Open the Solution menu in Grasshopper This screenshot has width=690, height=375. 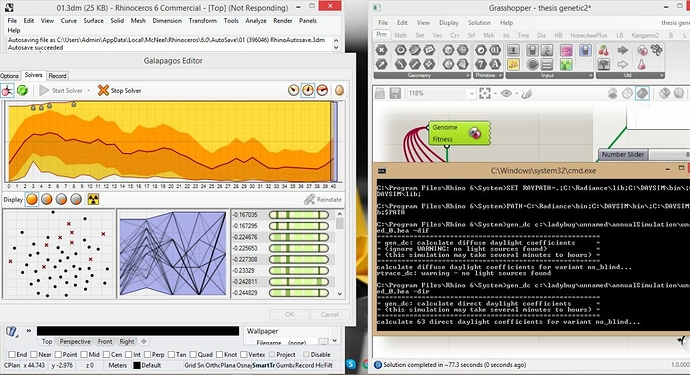tap(479, 22)
